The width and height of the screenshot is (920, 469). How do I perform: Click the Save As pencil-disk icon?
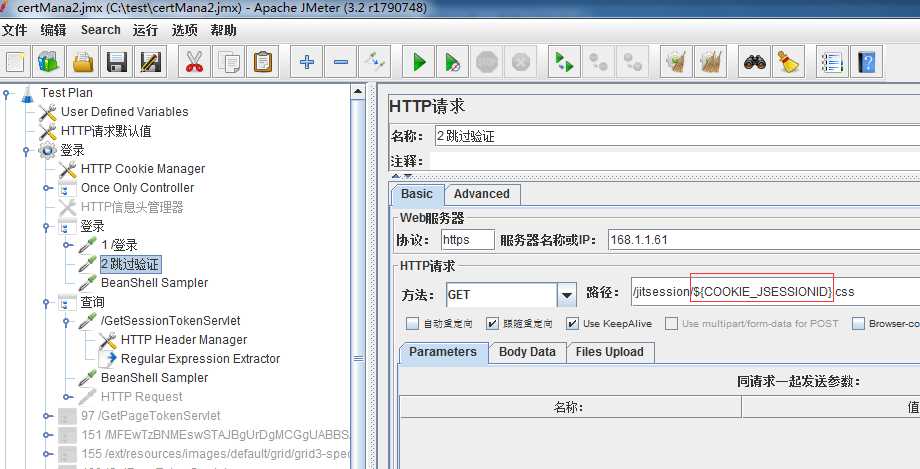pyautogui.click(x=150, y=62)
